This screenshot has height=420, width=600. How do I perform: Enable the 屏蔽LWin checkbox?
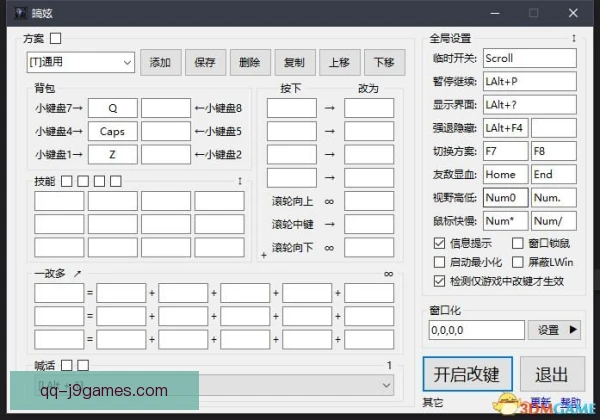pos(518,262)
